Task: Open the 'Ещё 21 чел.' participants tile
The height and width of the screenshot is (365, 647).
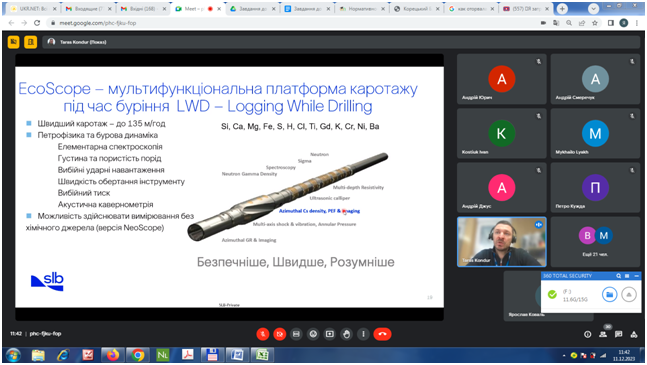Action: (x=595, y=242)
